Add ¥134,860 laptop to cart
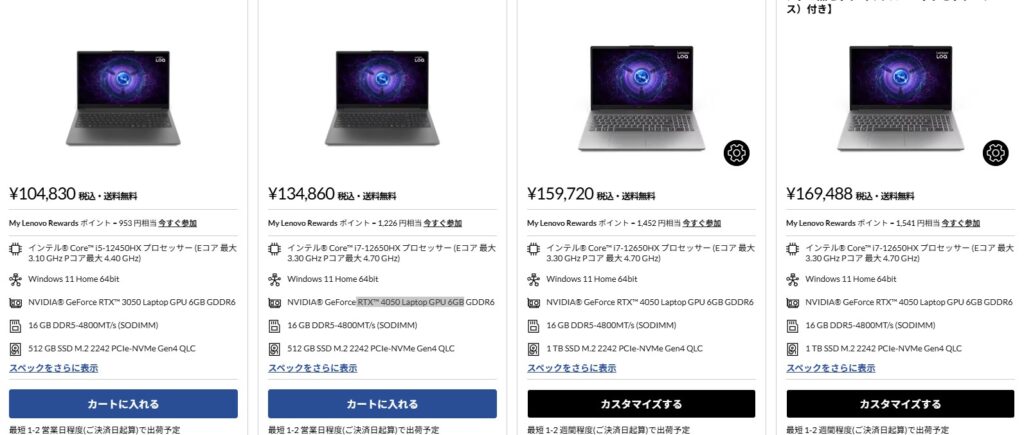The height and width of the screenshot is (435, 1024). pyautogui.click(x=382, y=404)
